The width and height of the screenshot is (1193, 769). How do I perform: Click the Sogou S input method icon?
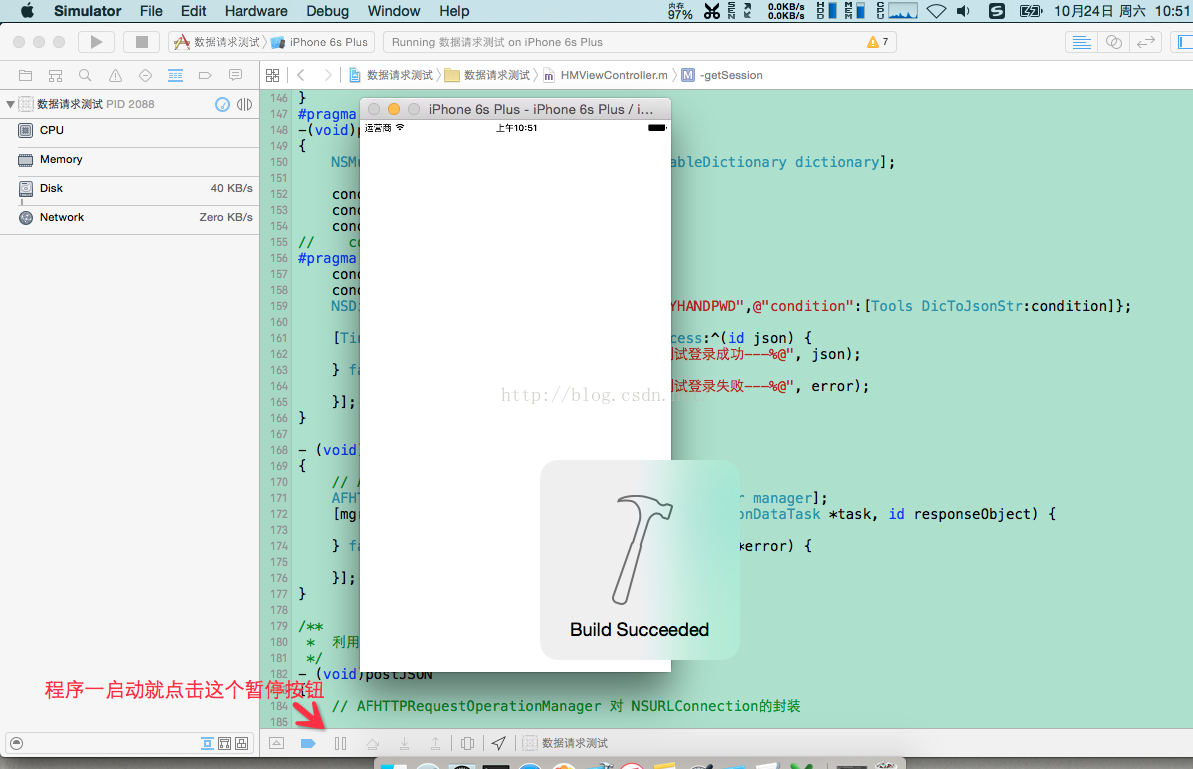coord(997,11)
